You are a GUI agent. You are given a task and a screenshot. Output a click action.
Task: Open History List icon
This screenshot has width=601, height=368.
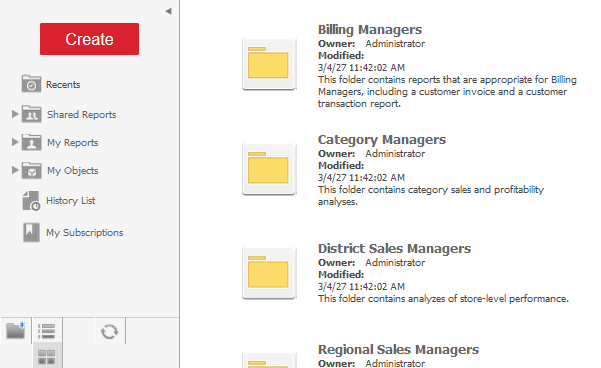click(31, 201)
